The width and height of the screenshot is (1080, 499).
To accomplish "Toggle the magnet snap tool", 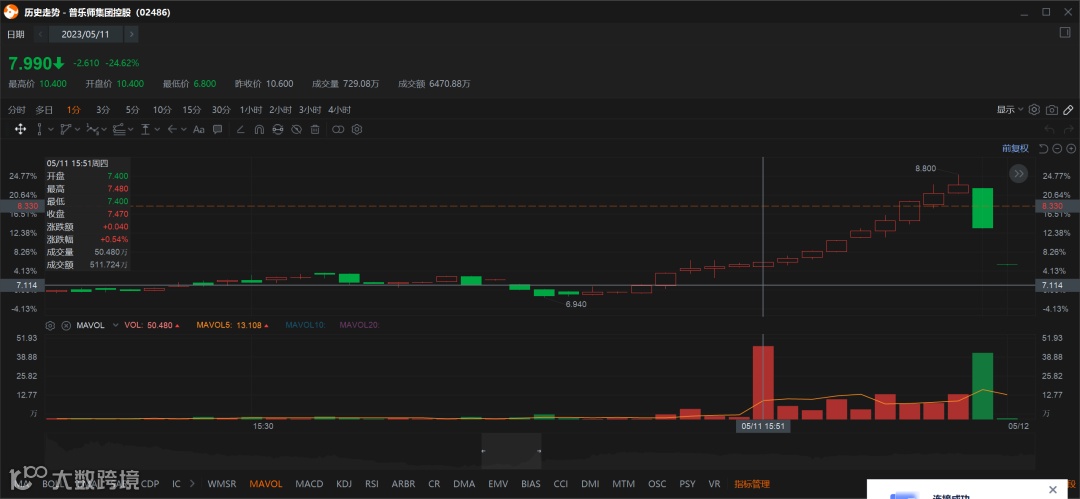I will coord(259,129).
